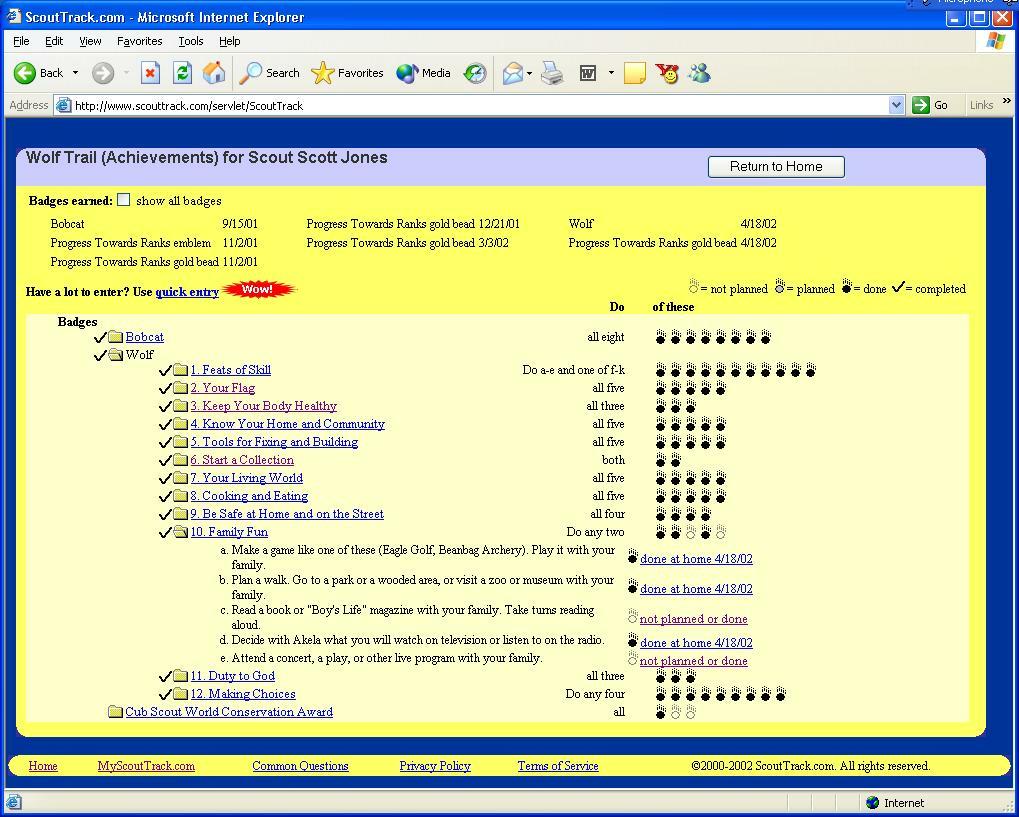1019x817 pixels.
Task: Click the page icon in the address bar
Action: [x=63, y=105]
